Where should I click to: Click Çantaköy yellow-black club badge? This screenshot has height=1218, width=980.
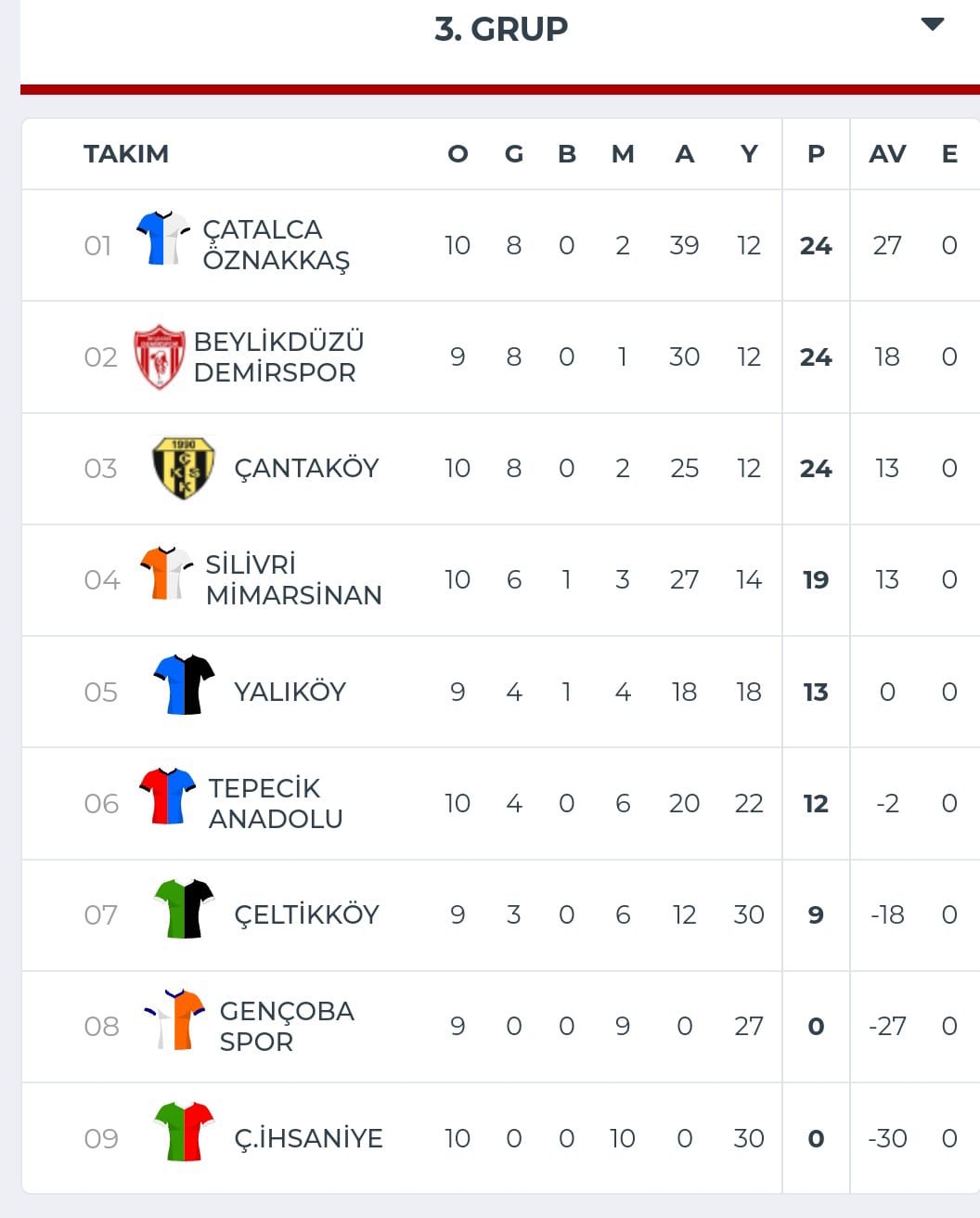(x=184, y=468)
